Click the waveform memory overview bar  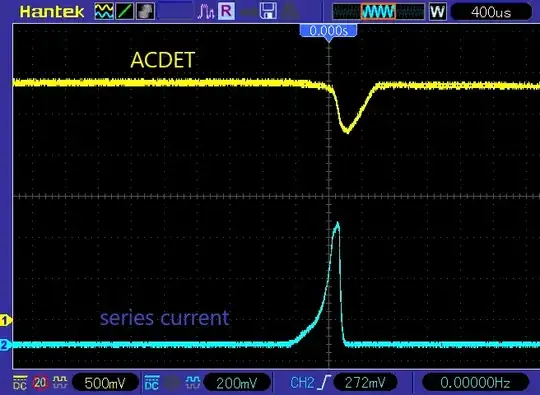pos(378,12)
